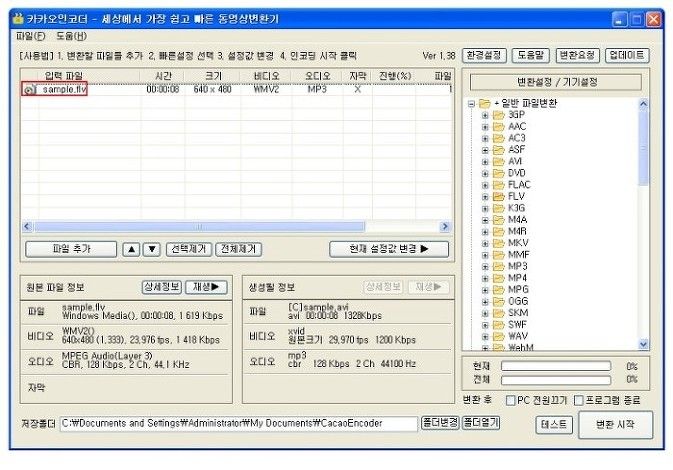This screenshot has width=673, height=470.
Task: Click the MMF folder icon
Action: pos(498,255)
